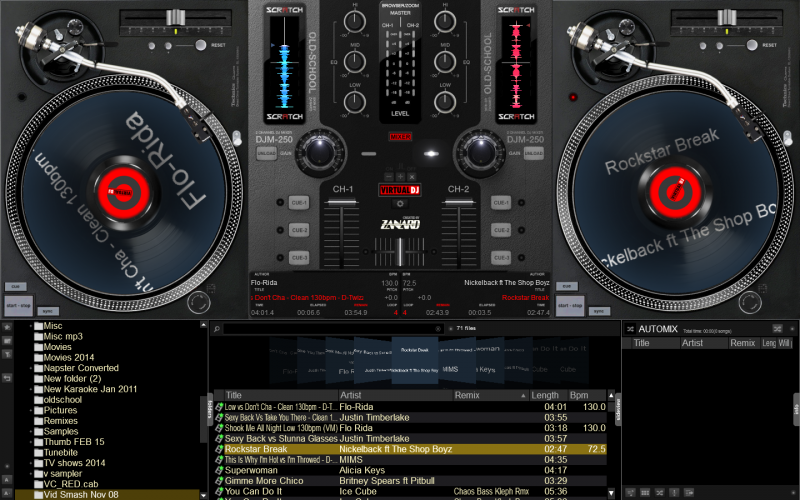The image size is (800, 500).
Task: Click the CH-1 volume fader
Action: click(x=342, y=203)
